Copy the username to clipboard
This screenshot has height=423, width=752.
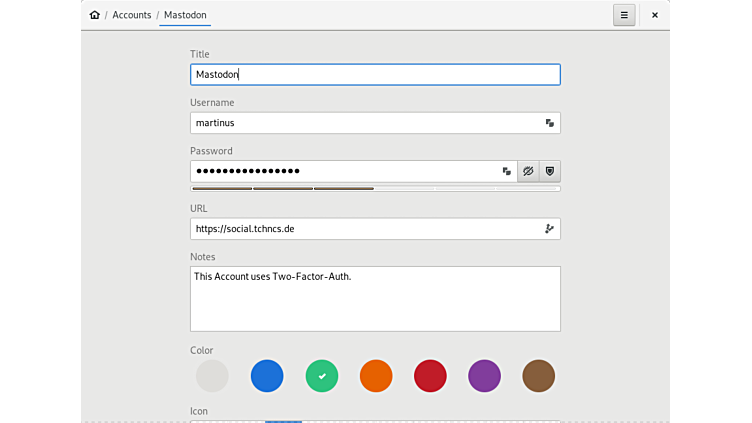(x=549, y=123)
